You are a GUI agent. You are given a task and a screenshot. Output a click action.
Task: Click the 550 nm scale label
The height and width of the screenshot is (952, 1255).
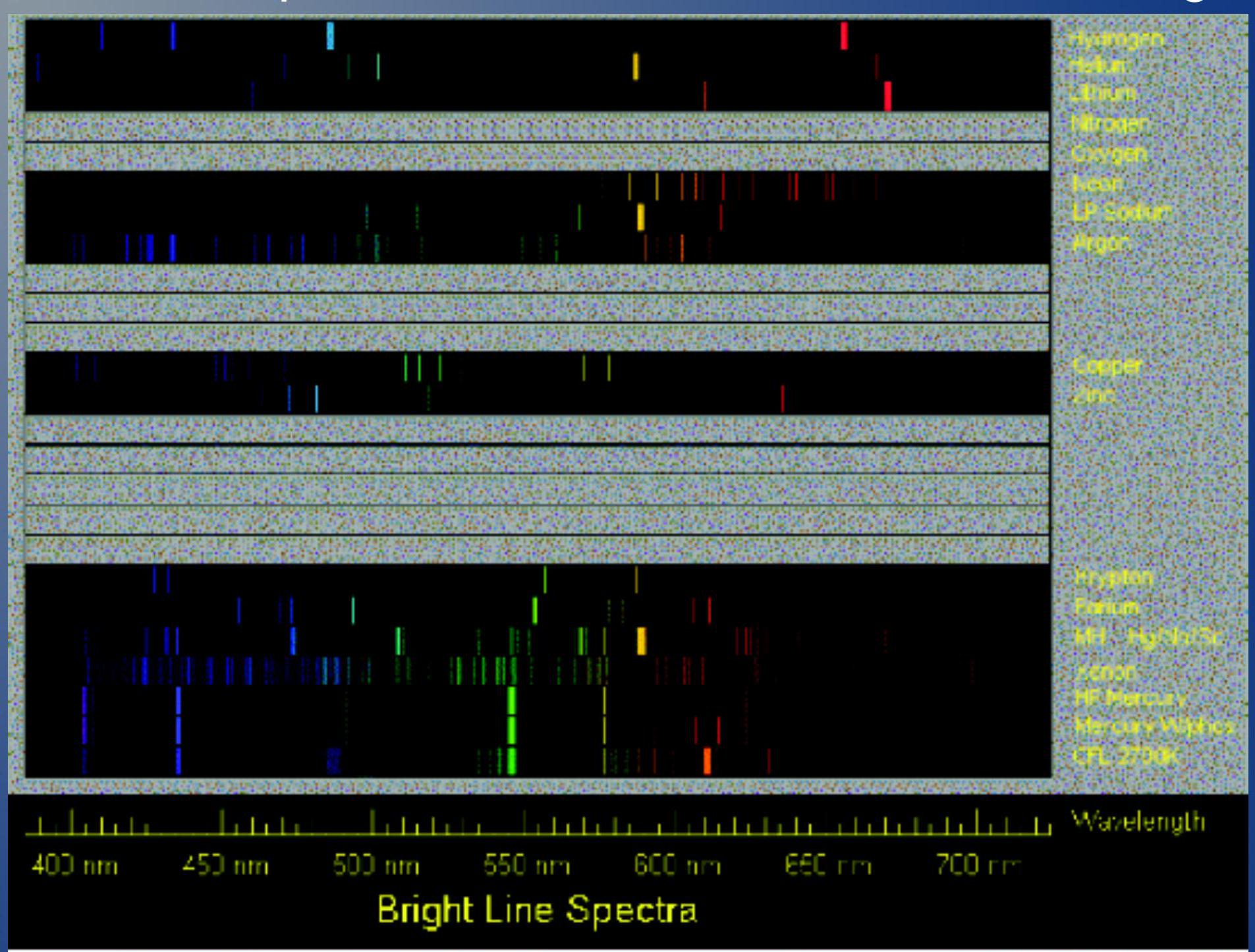pyautogui.click(x=526, y=865)
